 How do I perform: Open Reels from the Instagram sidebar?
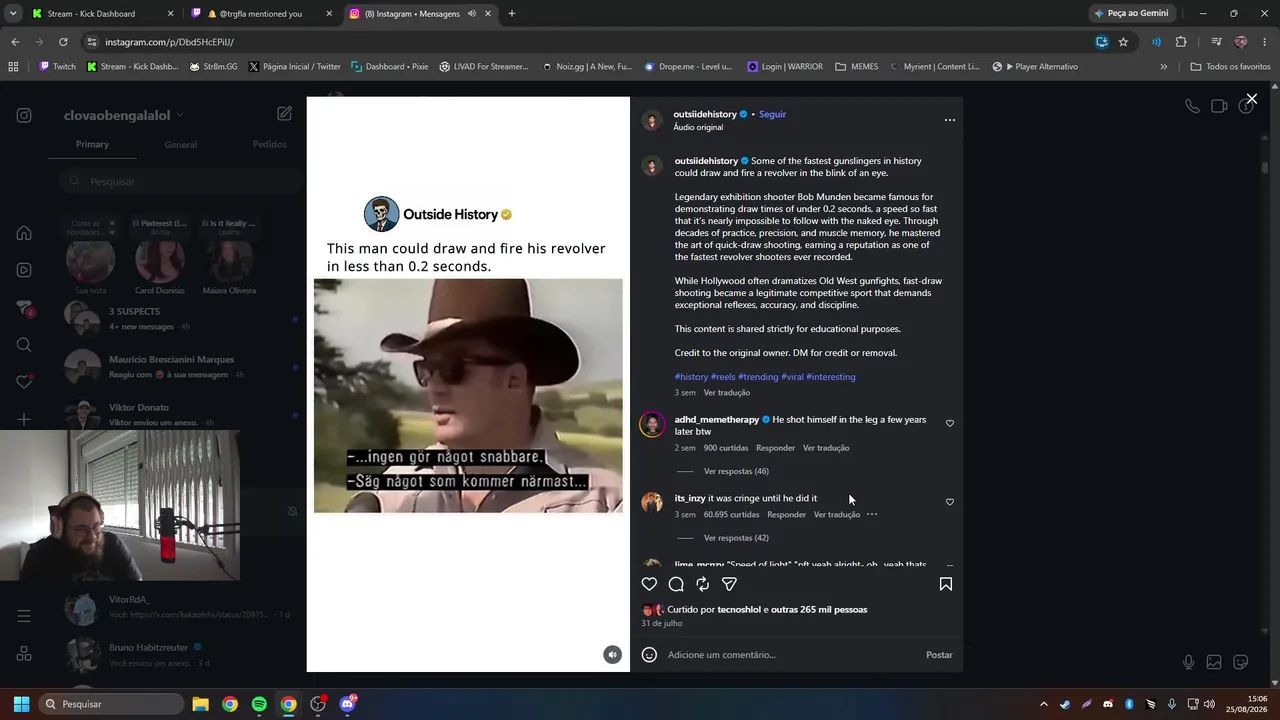[x=24, y=270]
